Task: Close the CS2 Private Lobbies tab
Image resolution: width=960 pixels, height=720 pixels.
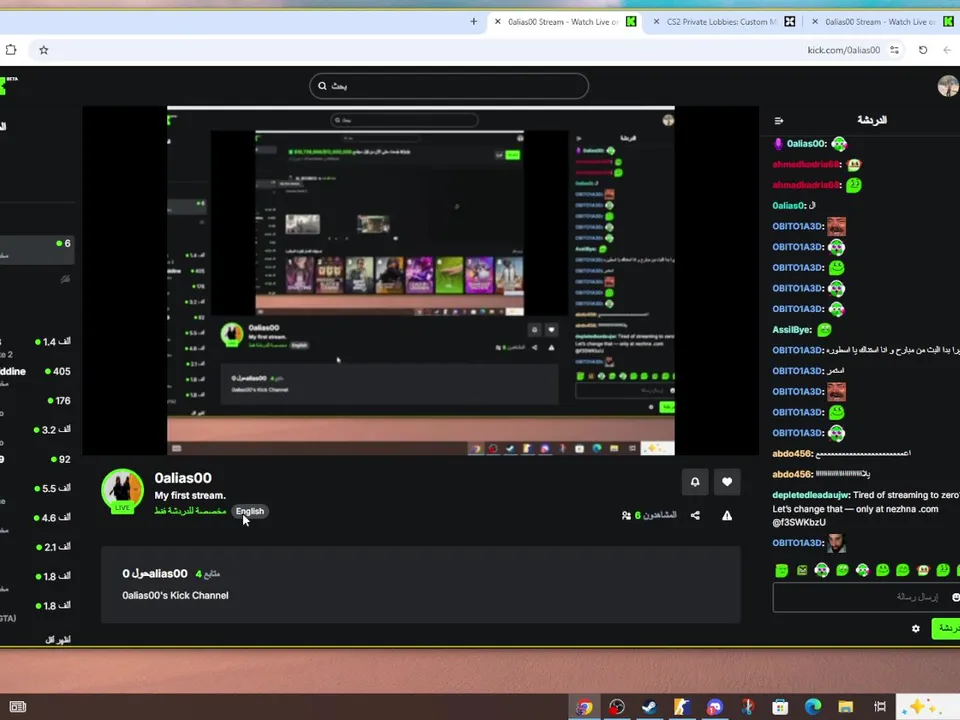Action: coord(656,21)
